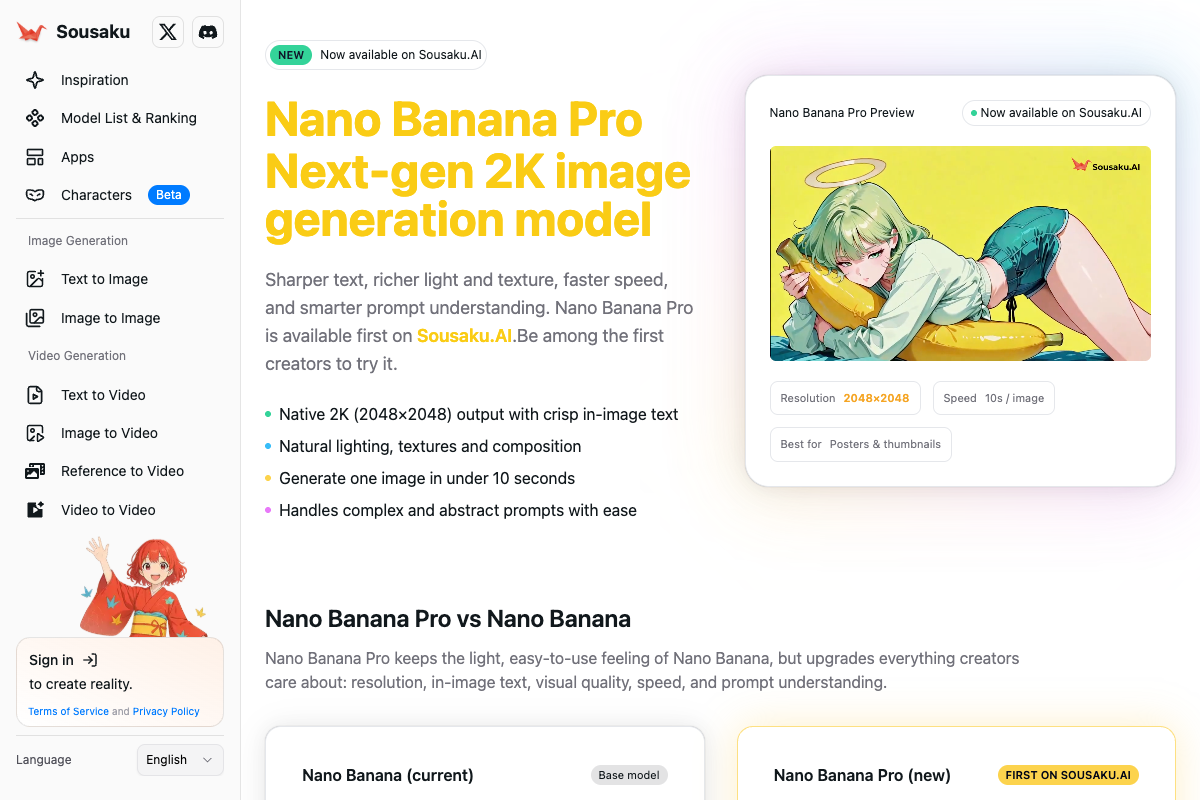Click the Image to Image icon

(x=35, y=318)
